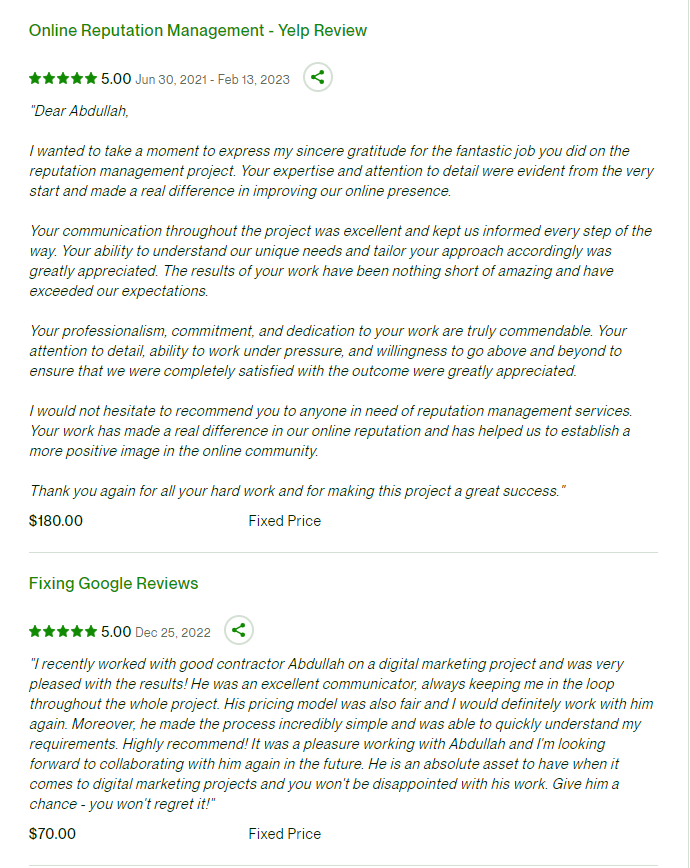Click the $70.00 price amount
Viewport: 690px width, 868px height.
click(52, 834)
